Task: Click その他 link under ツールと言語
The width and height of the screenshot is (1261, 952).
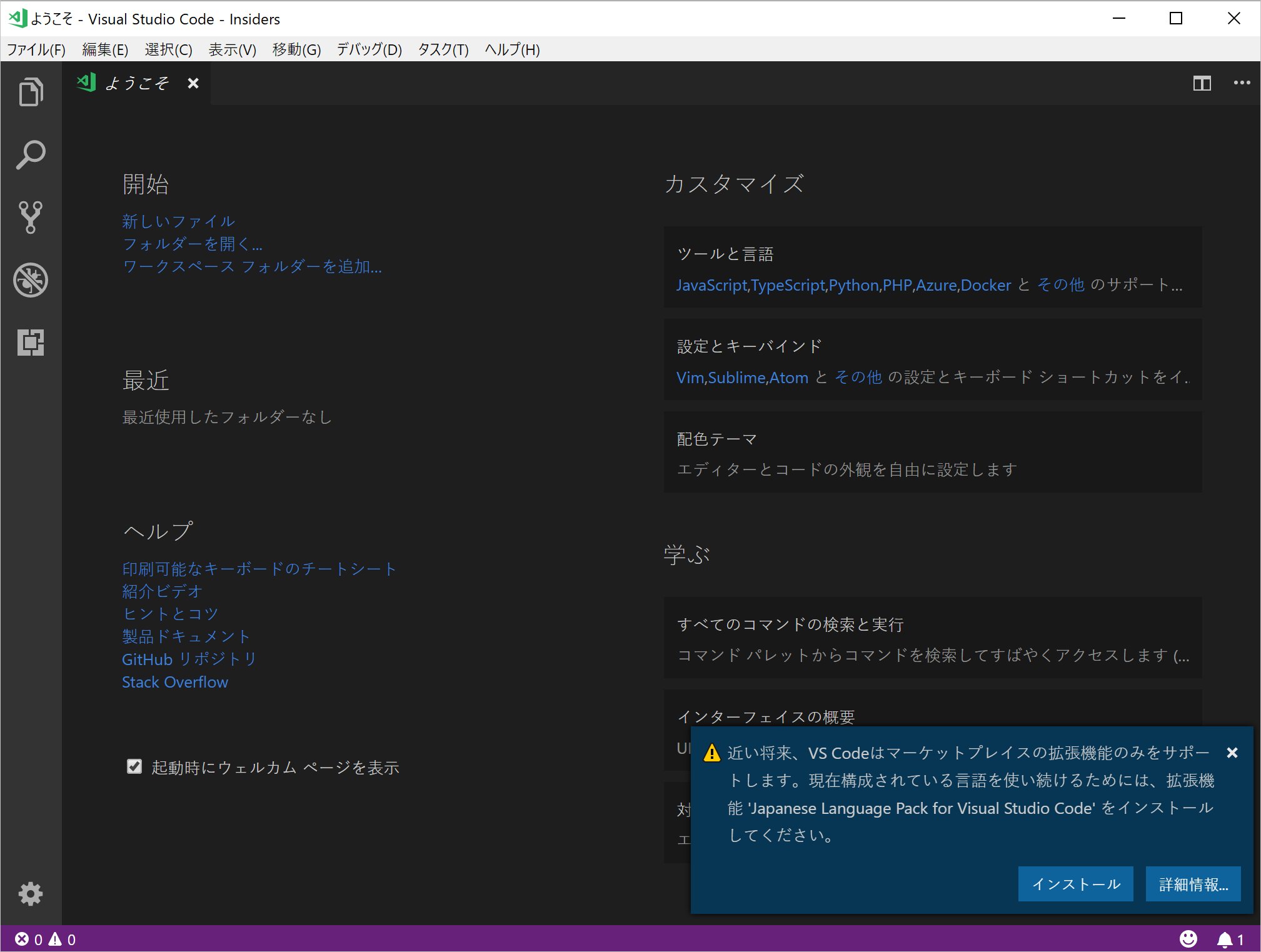Action: coord(1061,285)
